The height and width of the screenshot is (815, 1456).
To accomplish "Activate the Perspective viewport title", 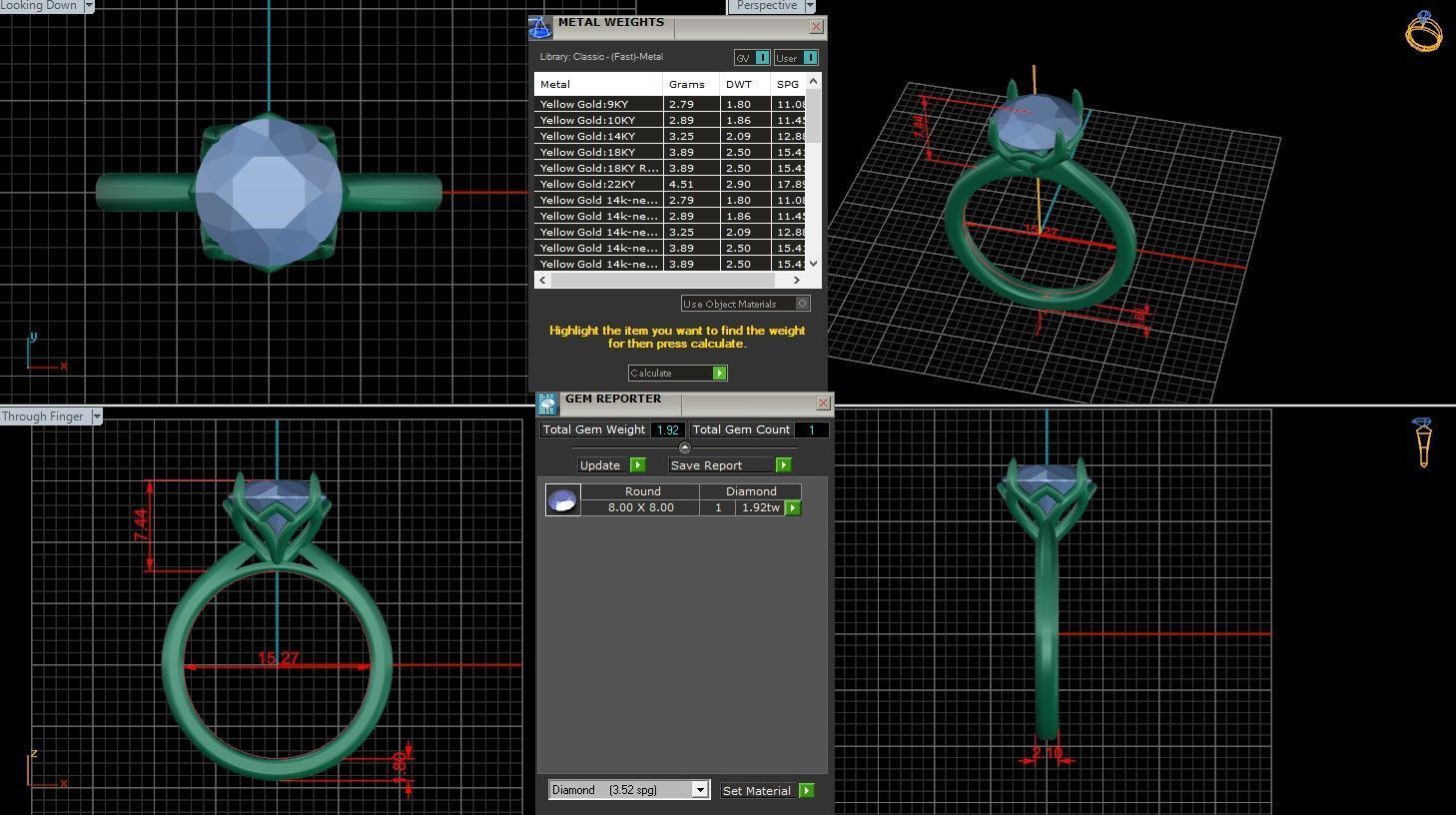I will click(x=766, y=6).
